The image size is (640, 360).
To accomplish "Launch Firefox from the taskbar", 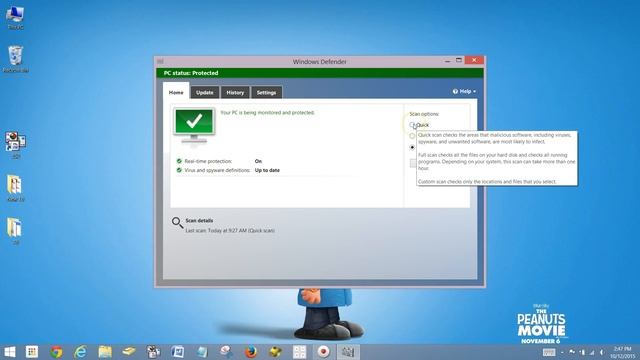I will [251, 352].
